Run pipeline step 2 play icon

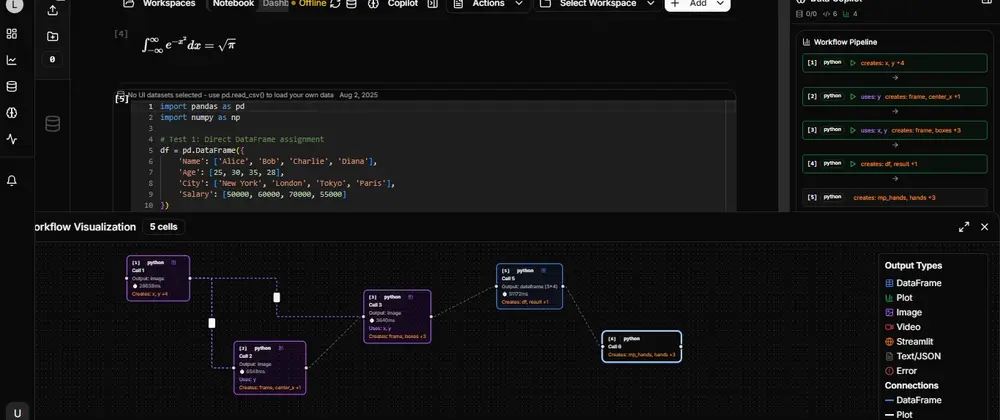[853, 96]
